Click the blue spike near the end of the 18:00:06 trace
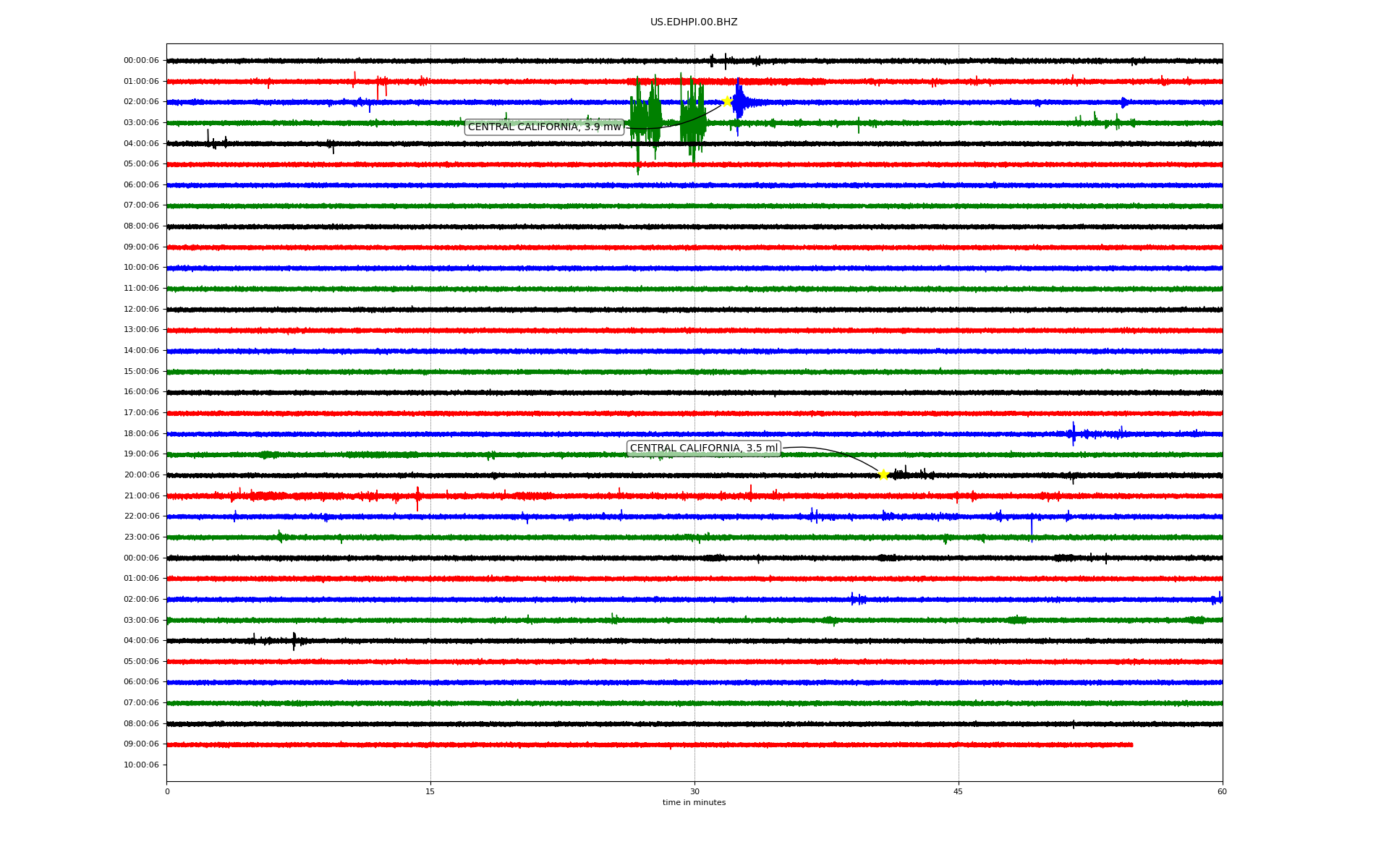 coord(1074,433)
